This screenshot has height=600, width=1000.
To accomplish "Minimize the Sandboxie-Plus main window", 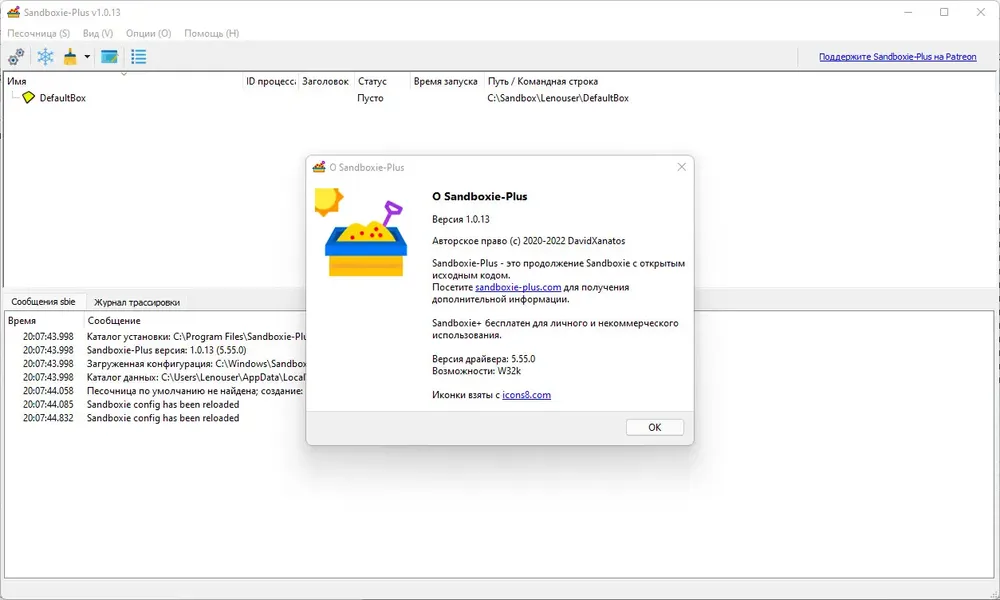I will coord(908,12).
